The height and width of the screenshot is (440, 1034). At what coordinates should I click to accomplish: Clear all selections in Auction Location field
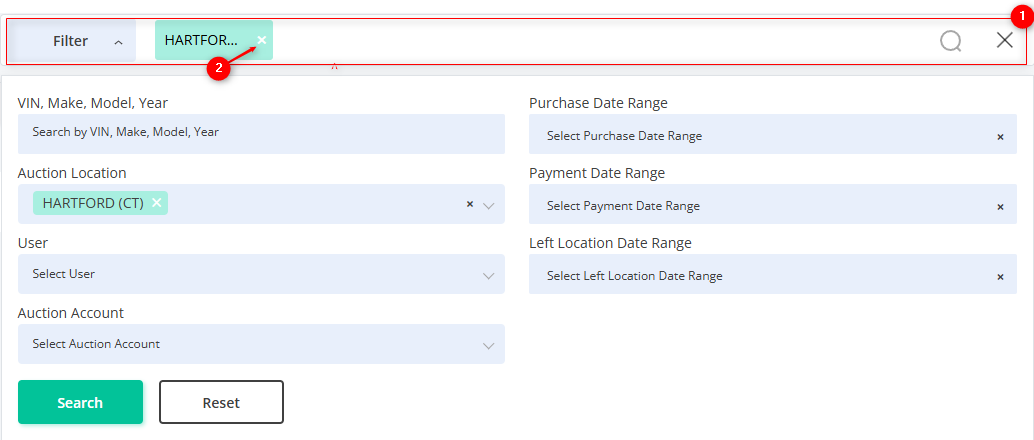coord(469,204)
